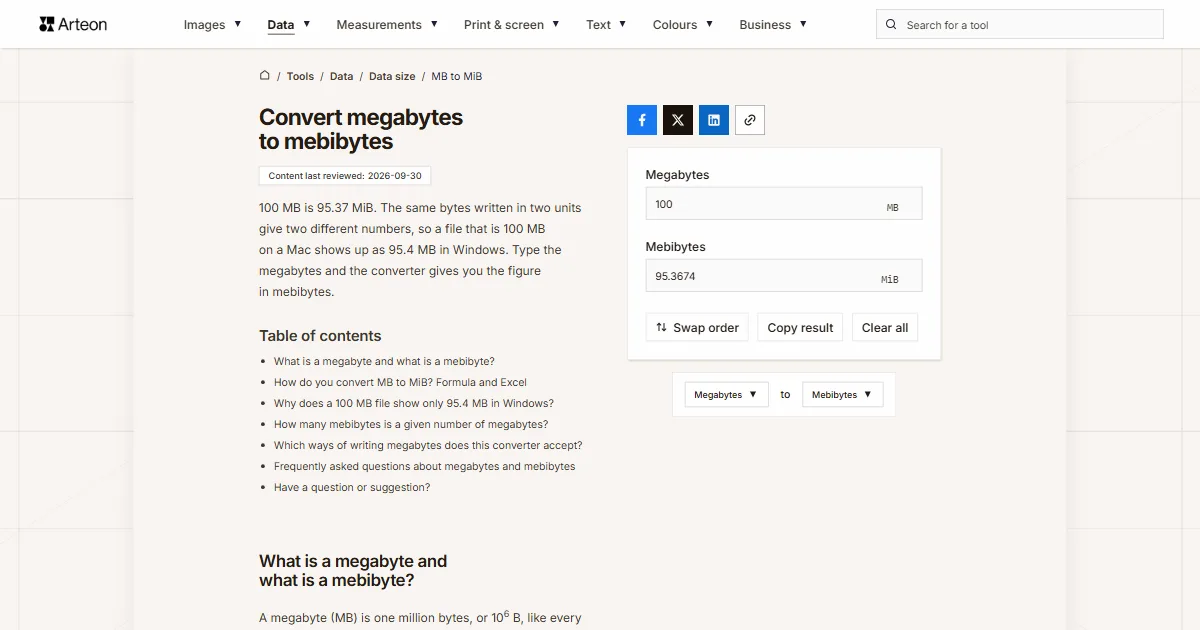Jump to 'How do you convert MB to MiB?' section
1200x630 pixels.
pos(400,382)
